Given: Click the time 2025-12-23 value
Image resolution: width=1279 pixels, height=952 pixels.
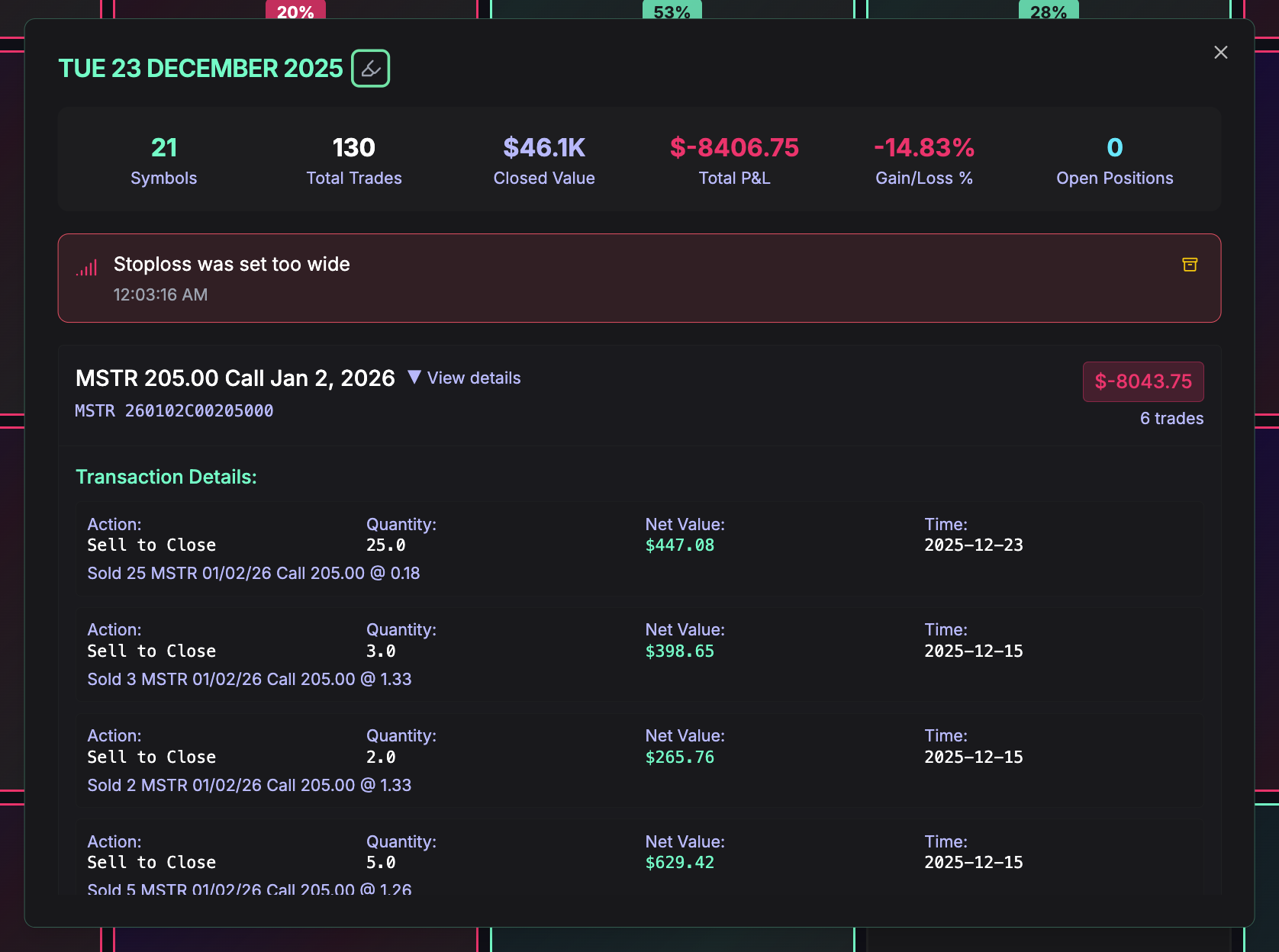Looking at the screenshot, I should tap(974, 545).
